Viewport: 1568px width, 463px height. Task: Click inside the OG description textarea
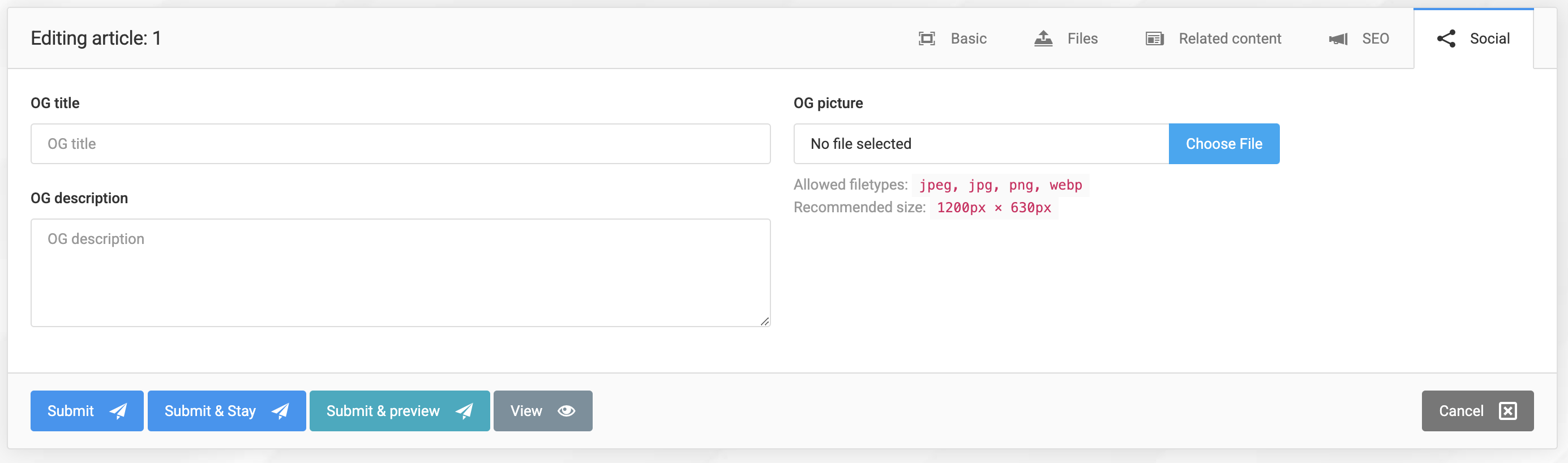tap(400, 273)
